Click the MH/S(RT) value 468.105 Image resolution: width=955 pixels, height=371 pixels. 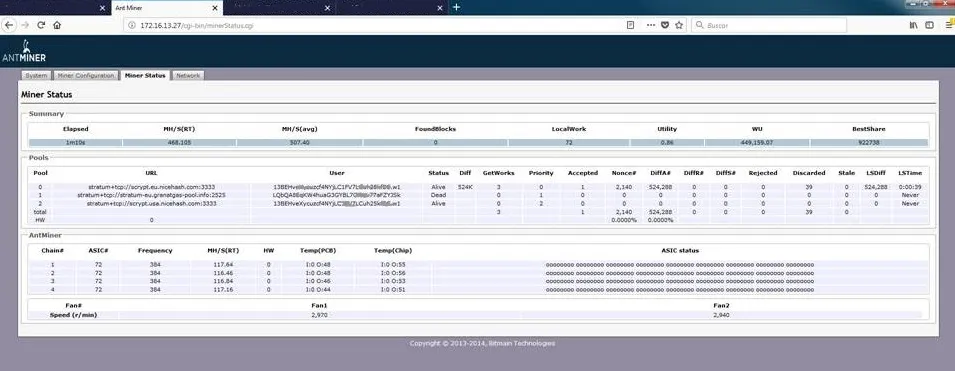[x=179, y=143]
